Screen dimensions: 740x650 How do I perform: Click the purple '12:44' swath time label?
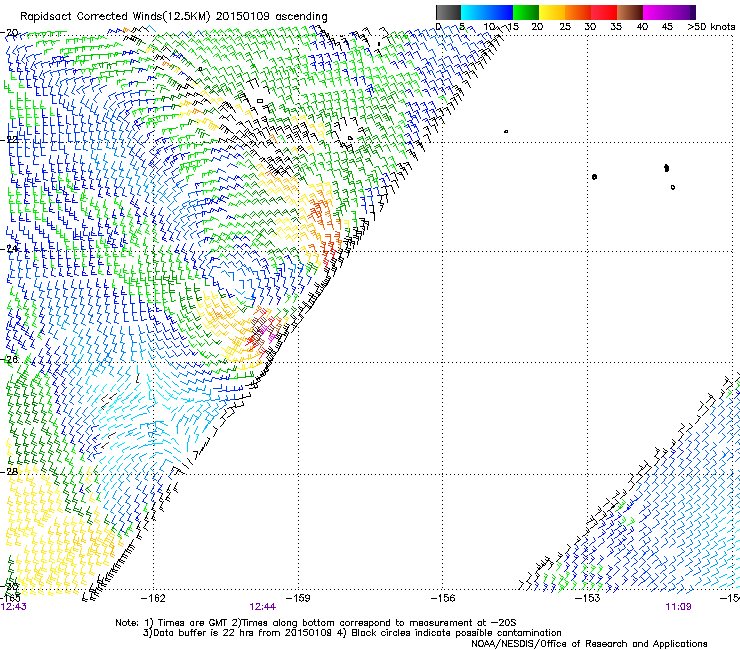click(262, 607)
